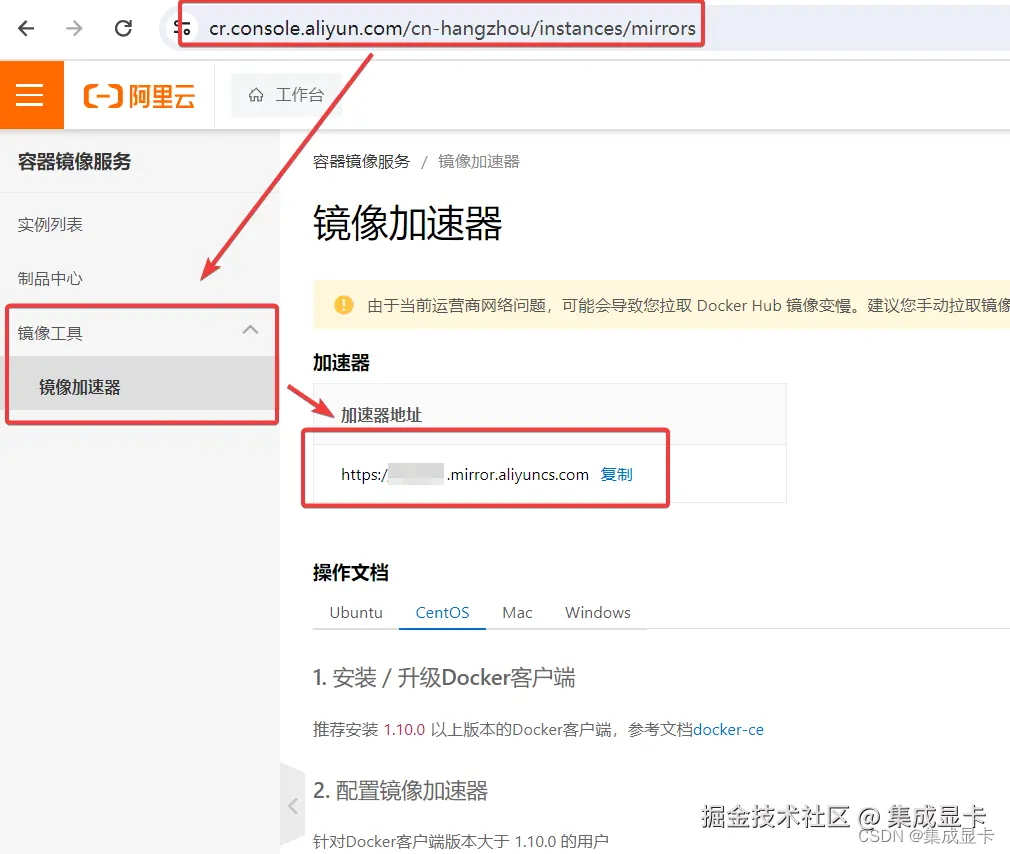Switch to the Ubuntu tab

pos(356,612)
